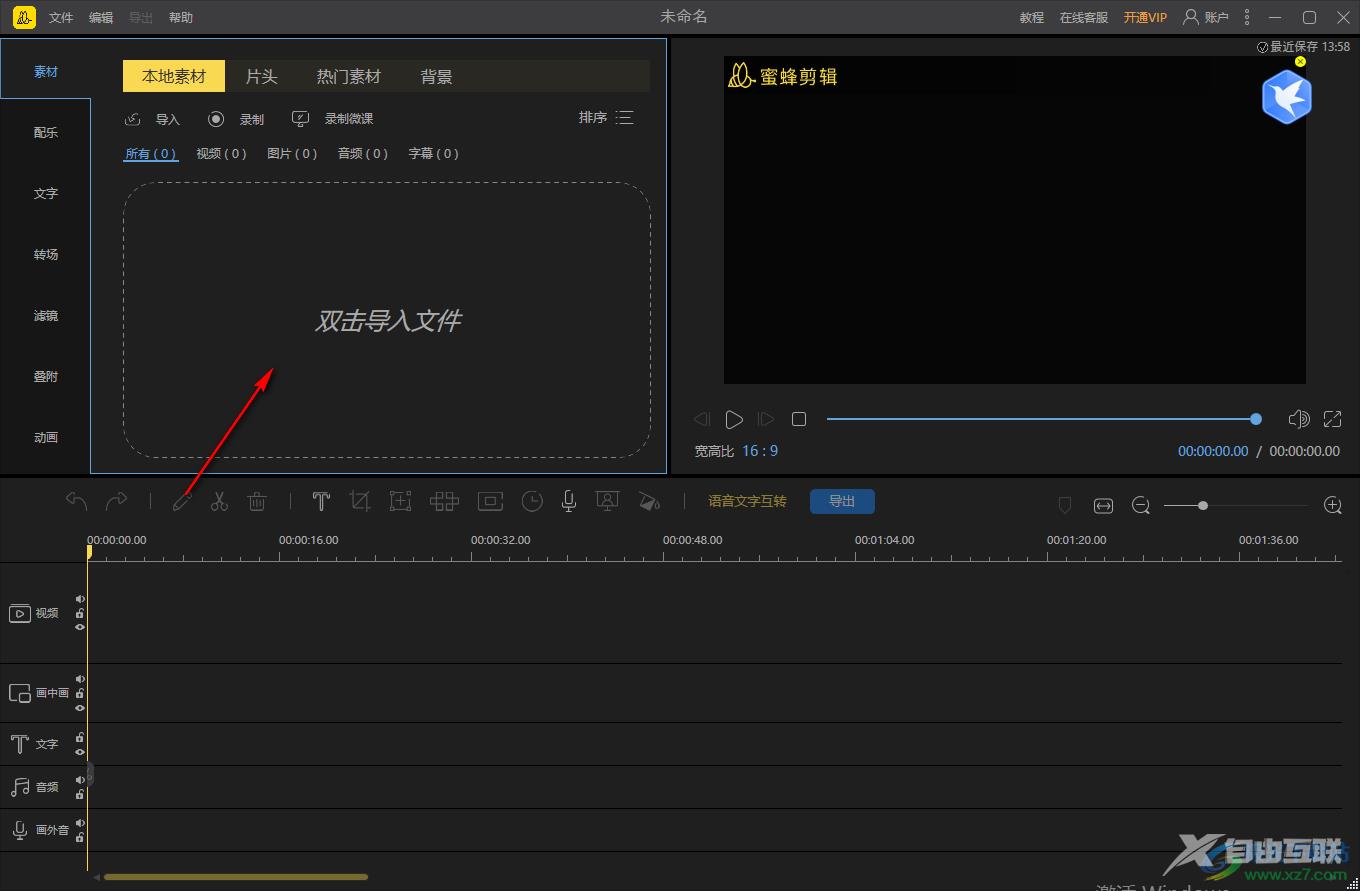
Task: Open the 动画 sidebar section
Action: (46, 437)
